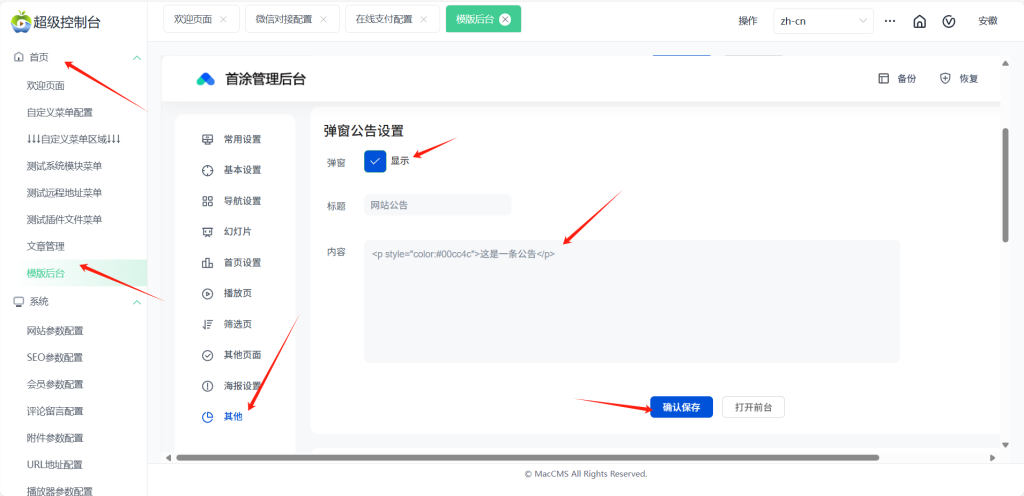Close the 在线支付配置 tab

[423, 20]
